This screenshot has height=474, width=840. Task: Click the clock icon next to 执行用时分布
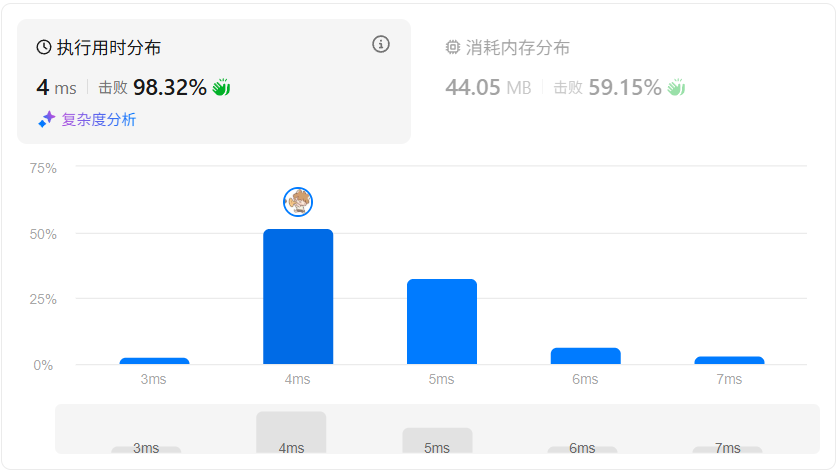[44, 47]
